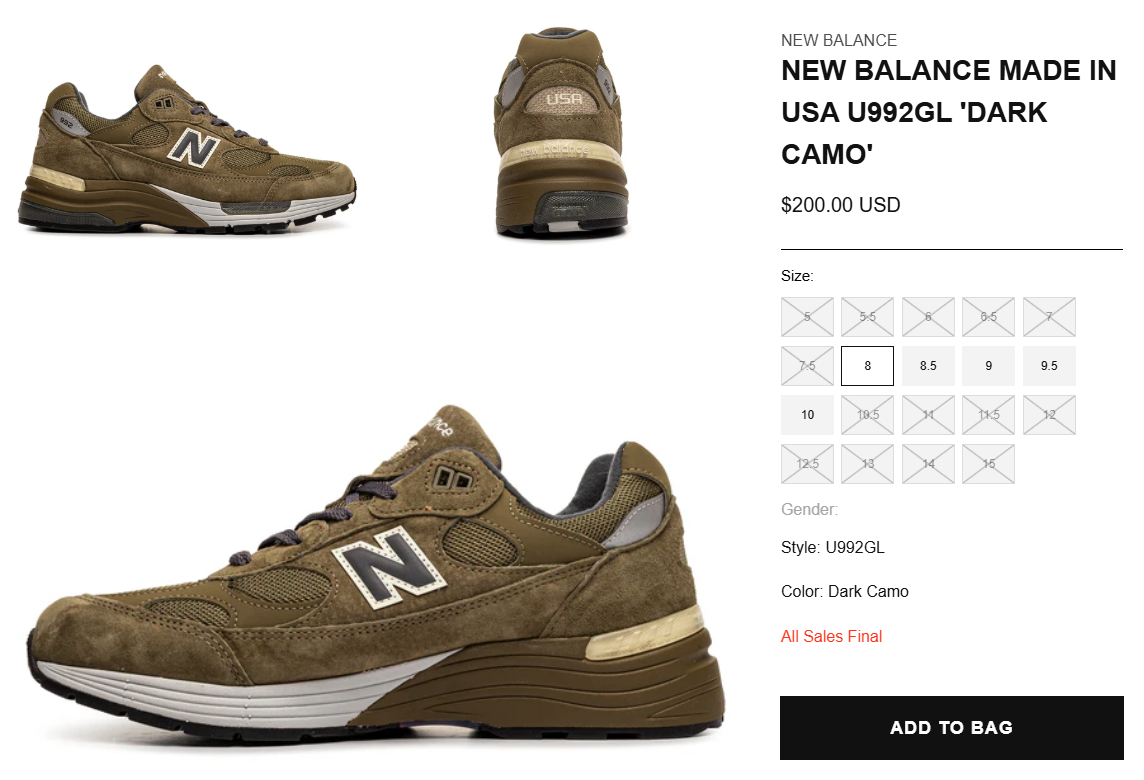Screen dimensions: 1144x780
Task: Select size 8
Action: pos(867,366)
